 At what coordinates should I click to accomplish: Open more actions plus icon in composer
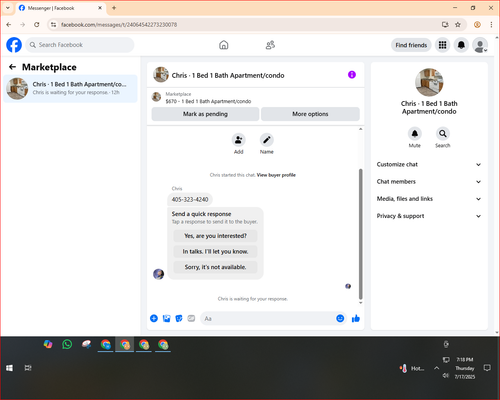154,318
